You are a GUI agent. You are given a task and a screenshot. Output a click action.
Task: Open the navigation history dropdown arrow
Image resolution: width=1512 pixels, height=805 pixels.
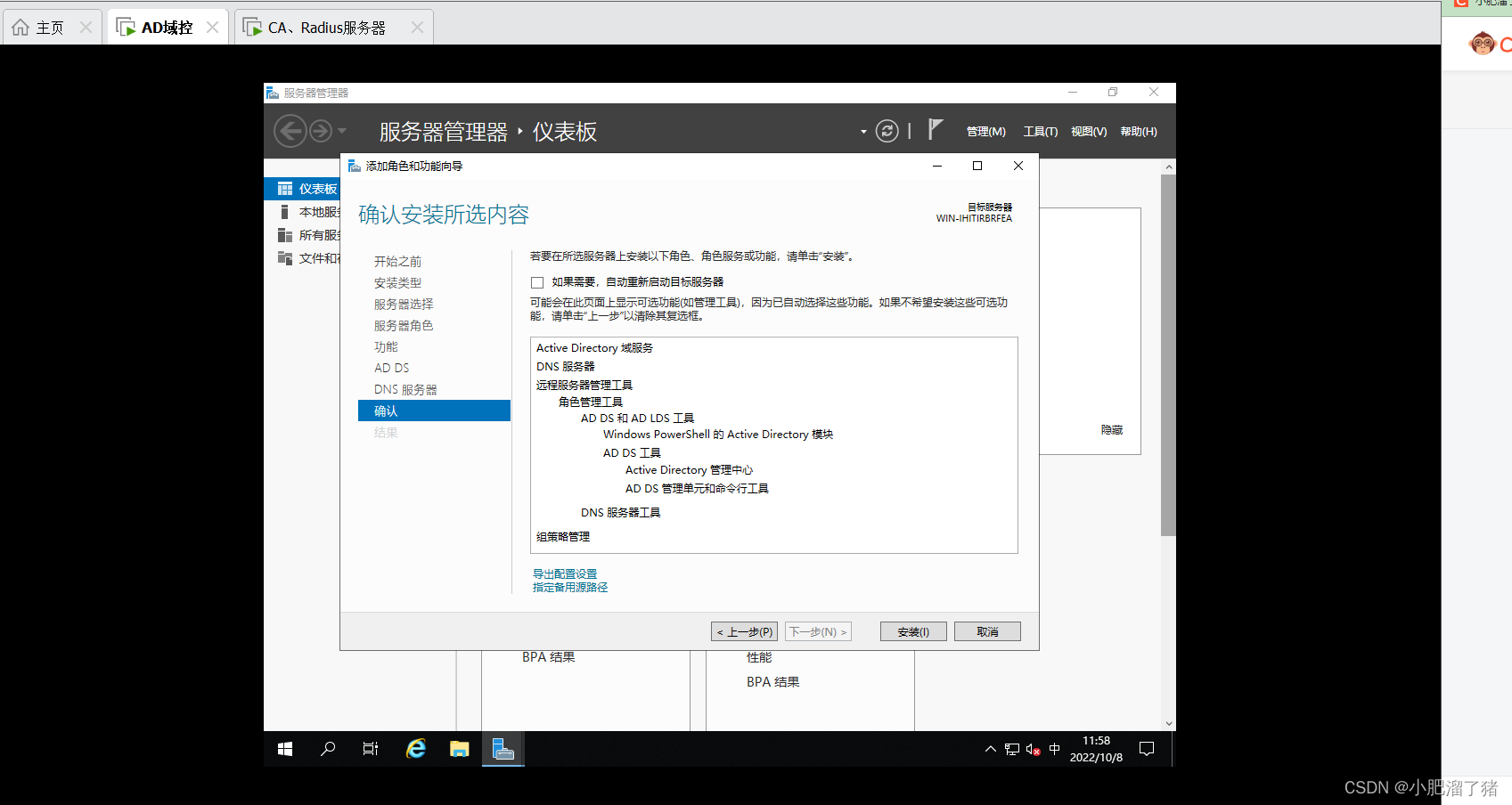[342, 132]
